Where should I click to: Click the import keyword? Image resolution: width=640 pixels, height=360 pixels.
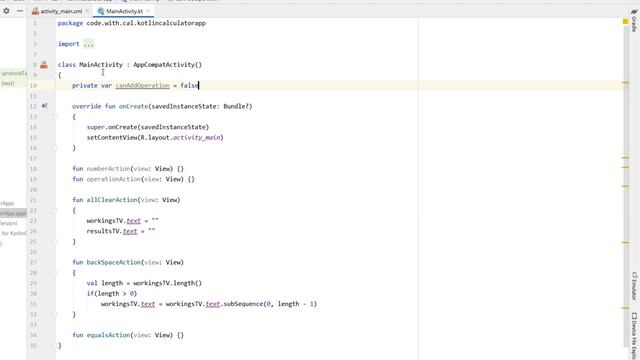click(x=69, y=44)
